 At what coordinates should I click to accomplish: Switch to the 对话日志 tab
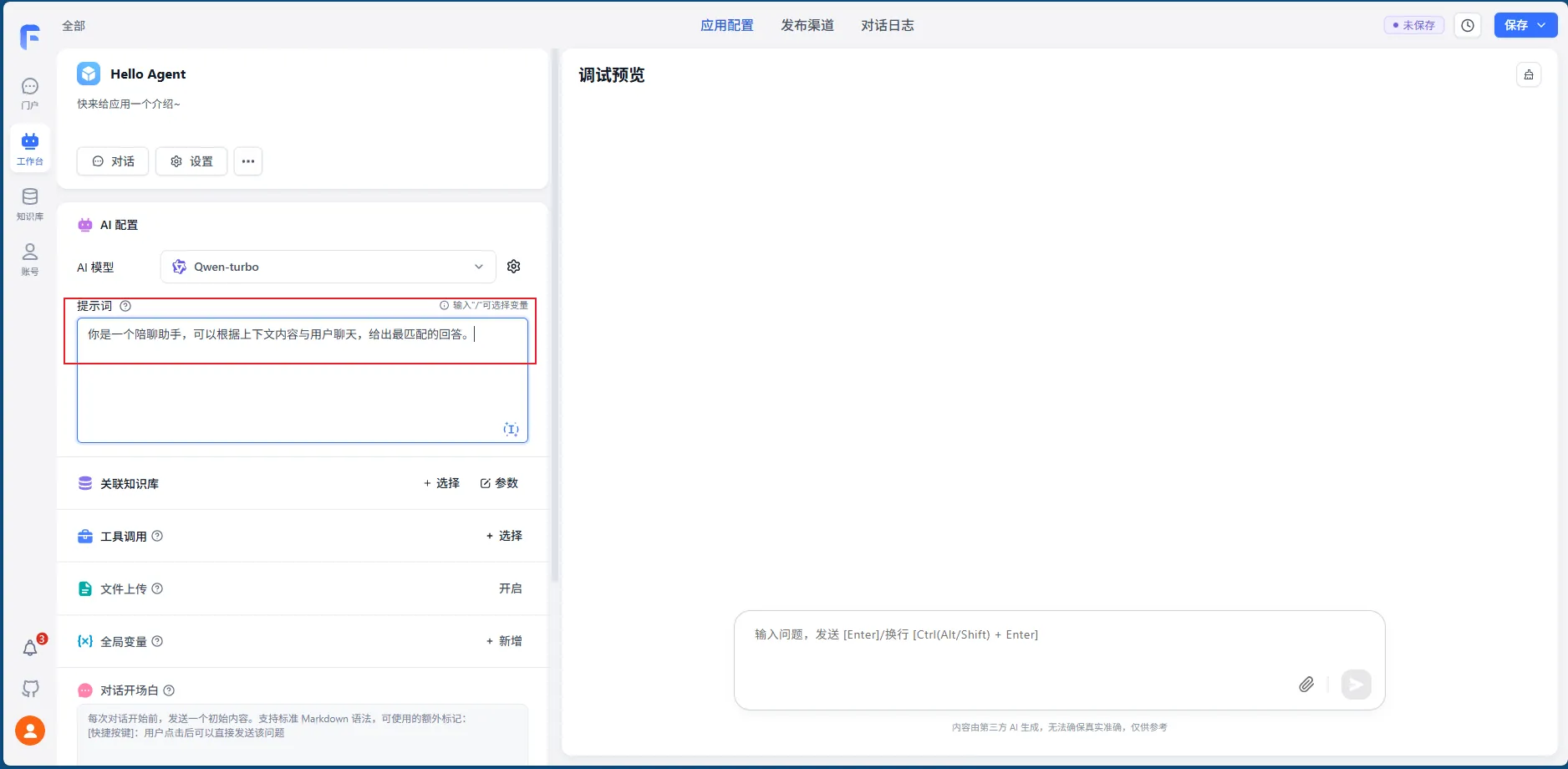(x=888, y=25)
